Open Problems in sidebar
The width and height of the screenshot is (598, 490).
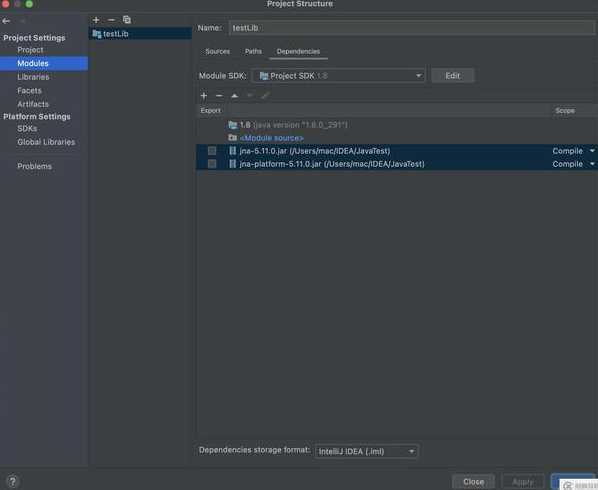pos(34,166)
